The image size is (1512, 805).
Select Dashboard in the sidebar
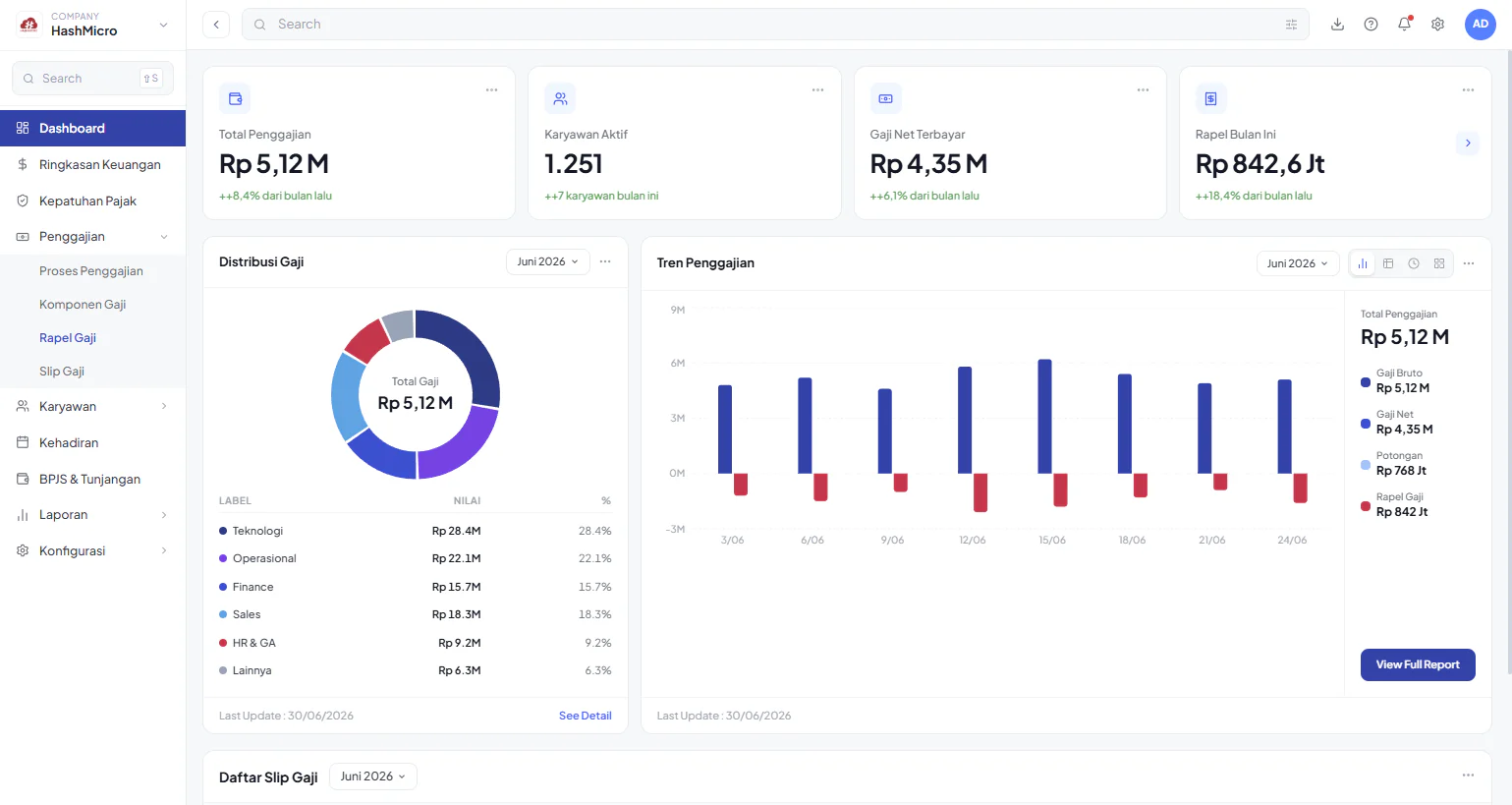(x=92, y=128)
